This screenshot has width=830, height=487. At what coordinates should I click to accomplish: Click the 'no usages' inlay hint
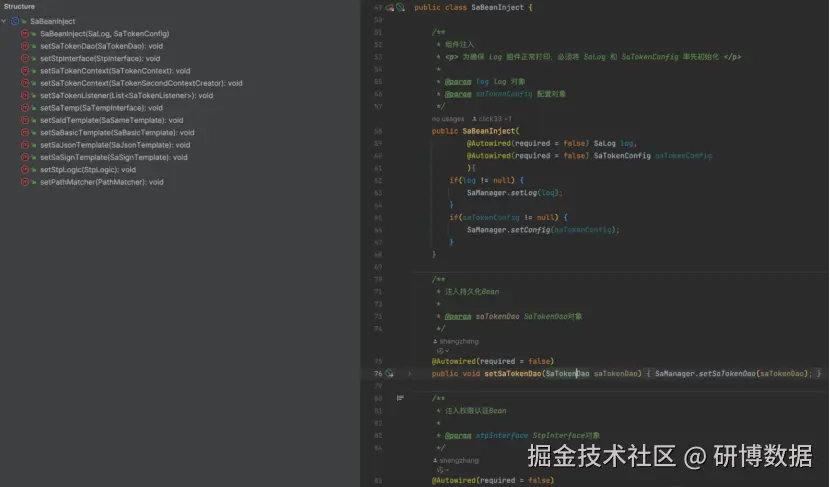(x=448, y=119)
